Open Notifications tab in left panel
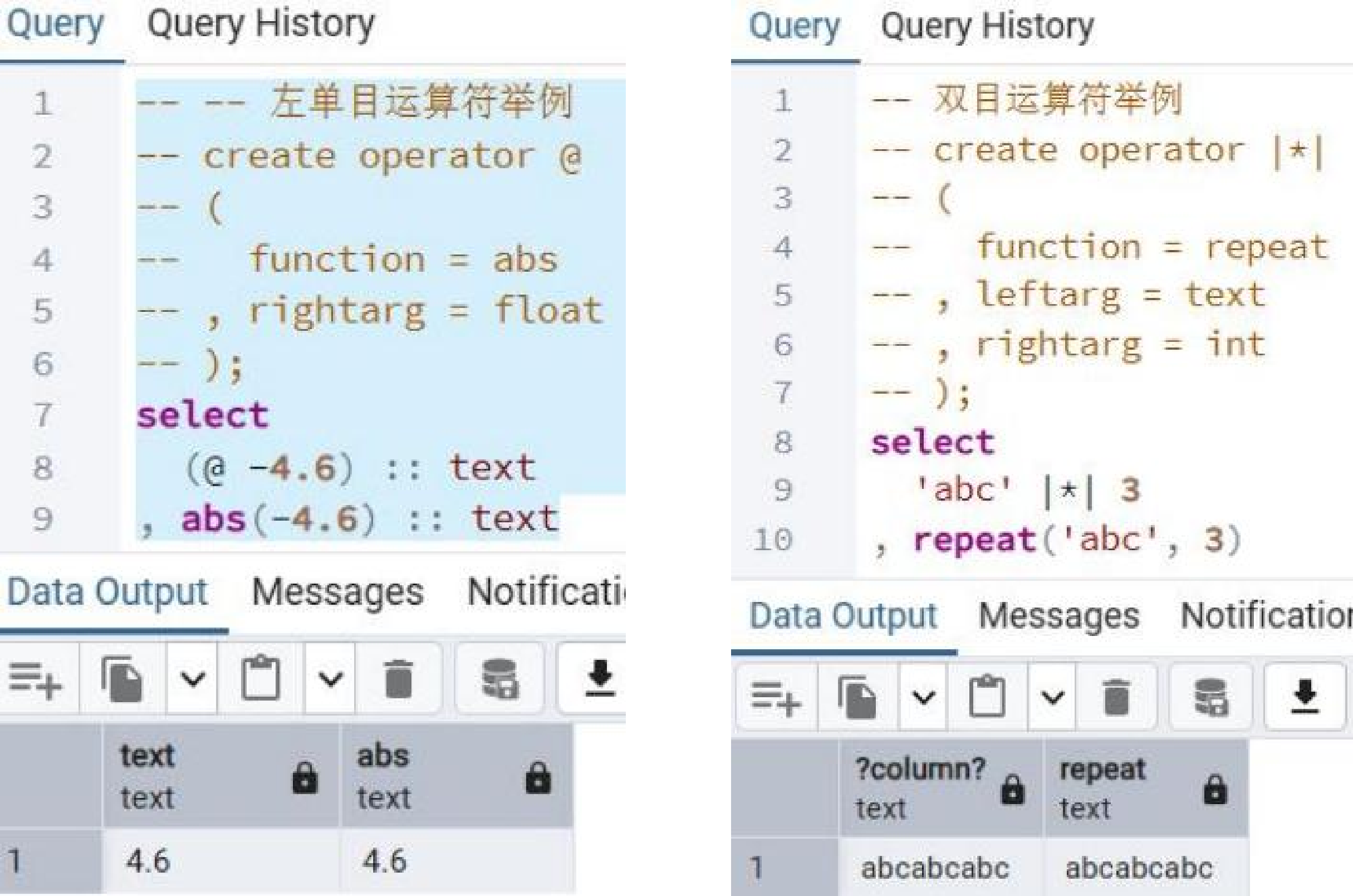The width and height of the screenshot is (1353, 896). point(546,592)
